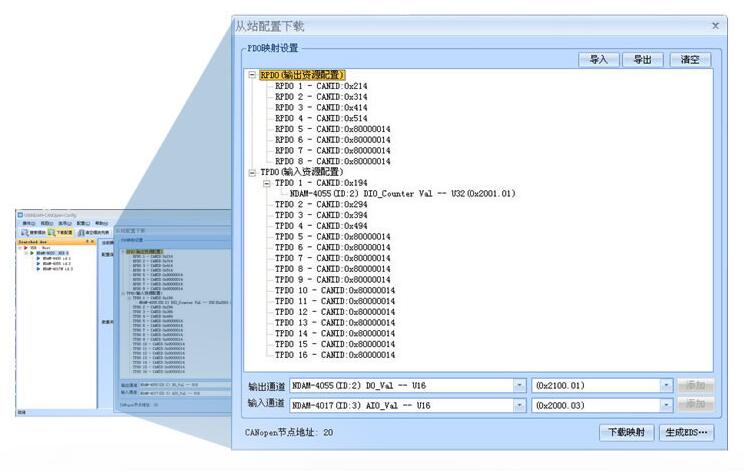
Task: Click the 生成EDS button
Action: point(686,433)
